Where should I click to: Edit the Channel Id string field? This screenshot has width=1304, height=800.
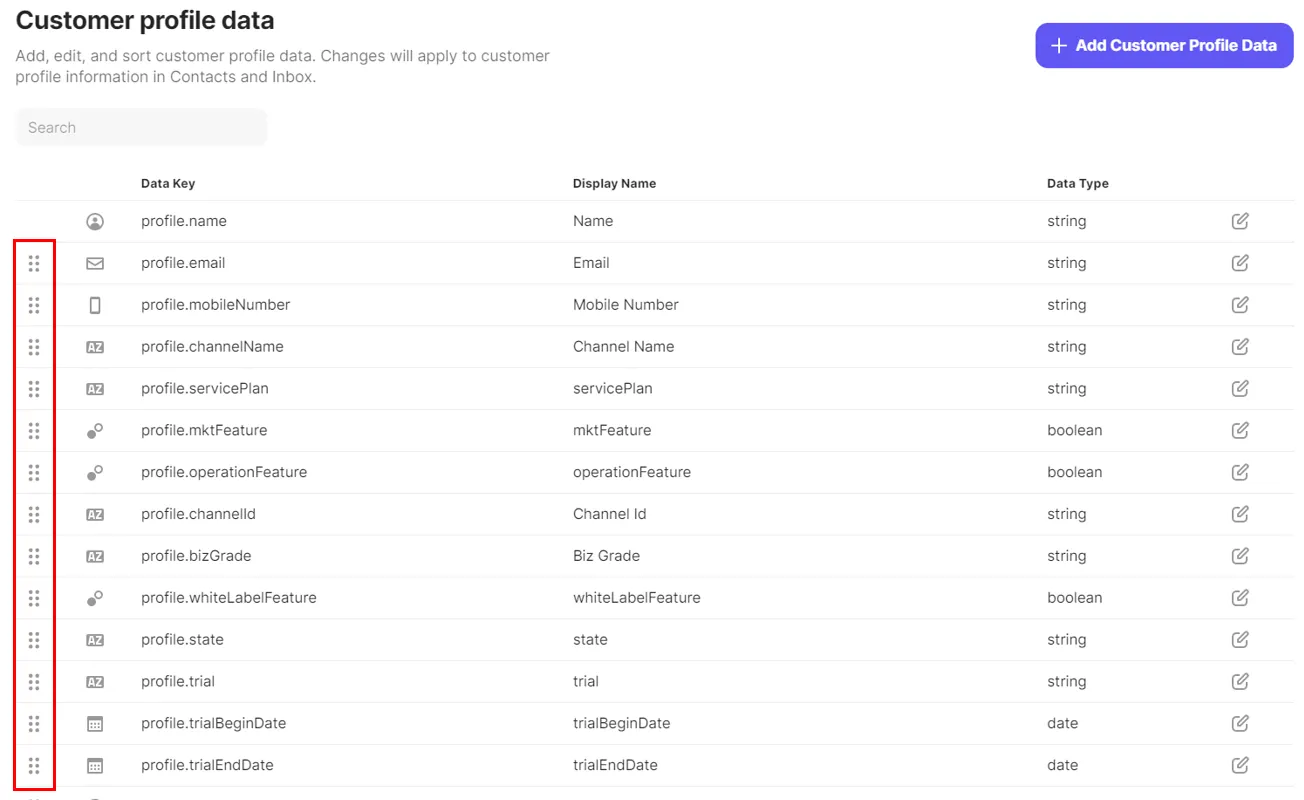tap(1240, 514)
